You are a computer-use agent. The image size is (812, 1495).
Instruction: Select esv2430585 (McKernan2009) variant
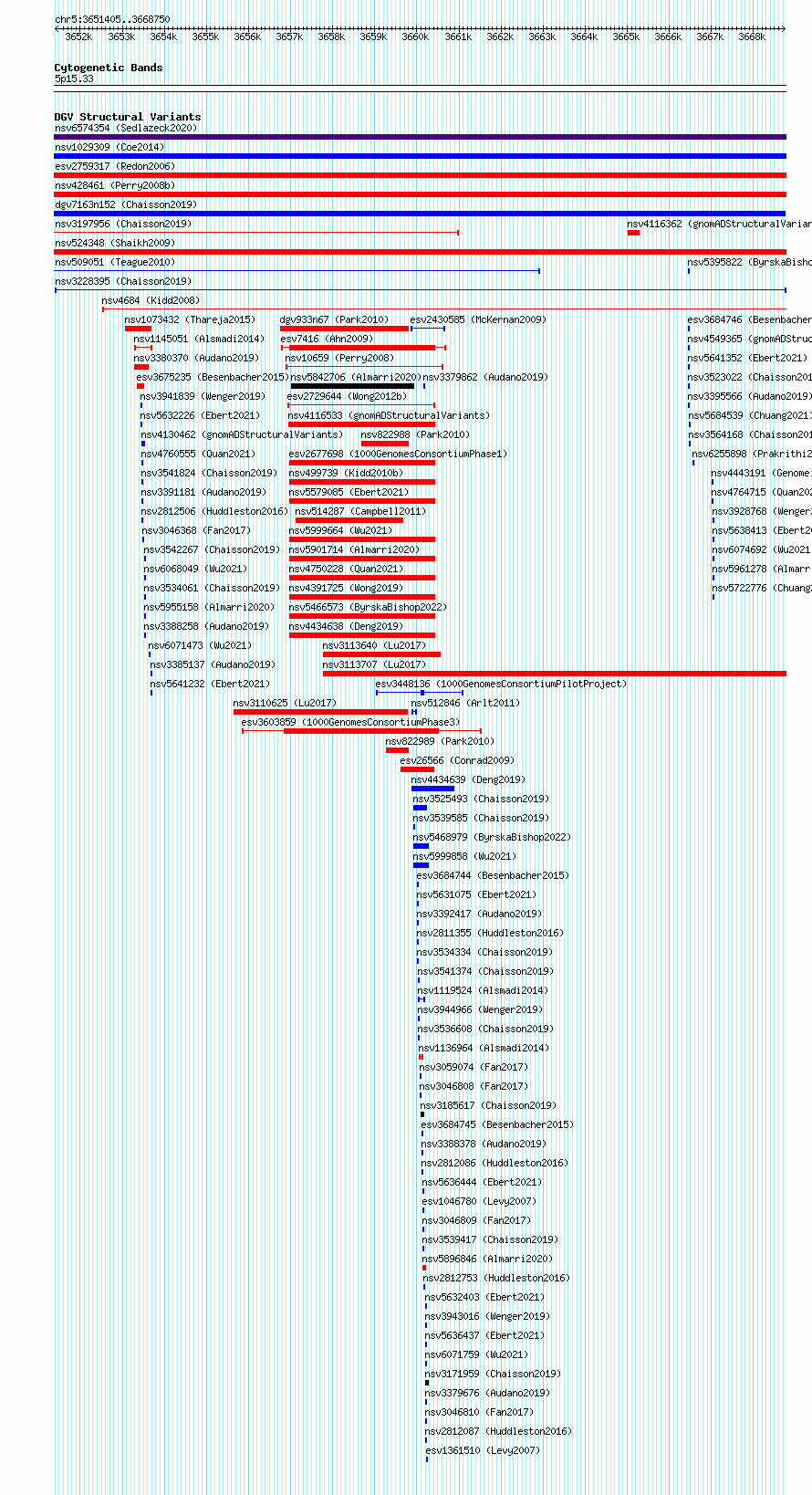(x=477, y=319)
